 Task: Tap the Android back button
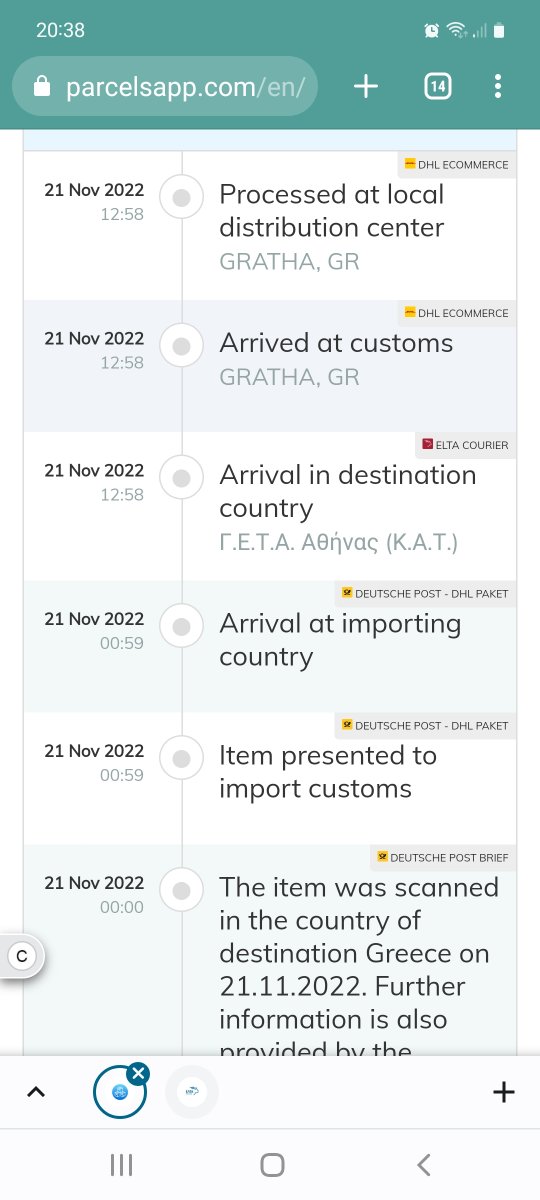pyautogui.click(x=424, y=1164)
